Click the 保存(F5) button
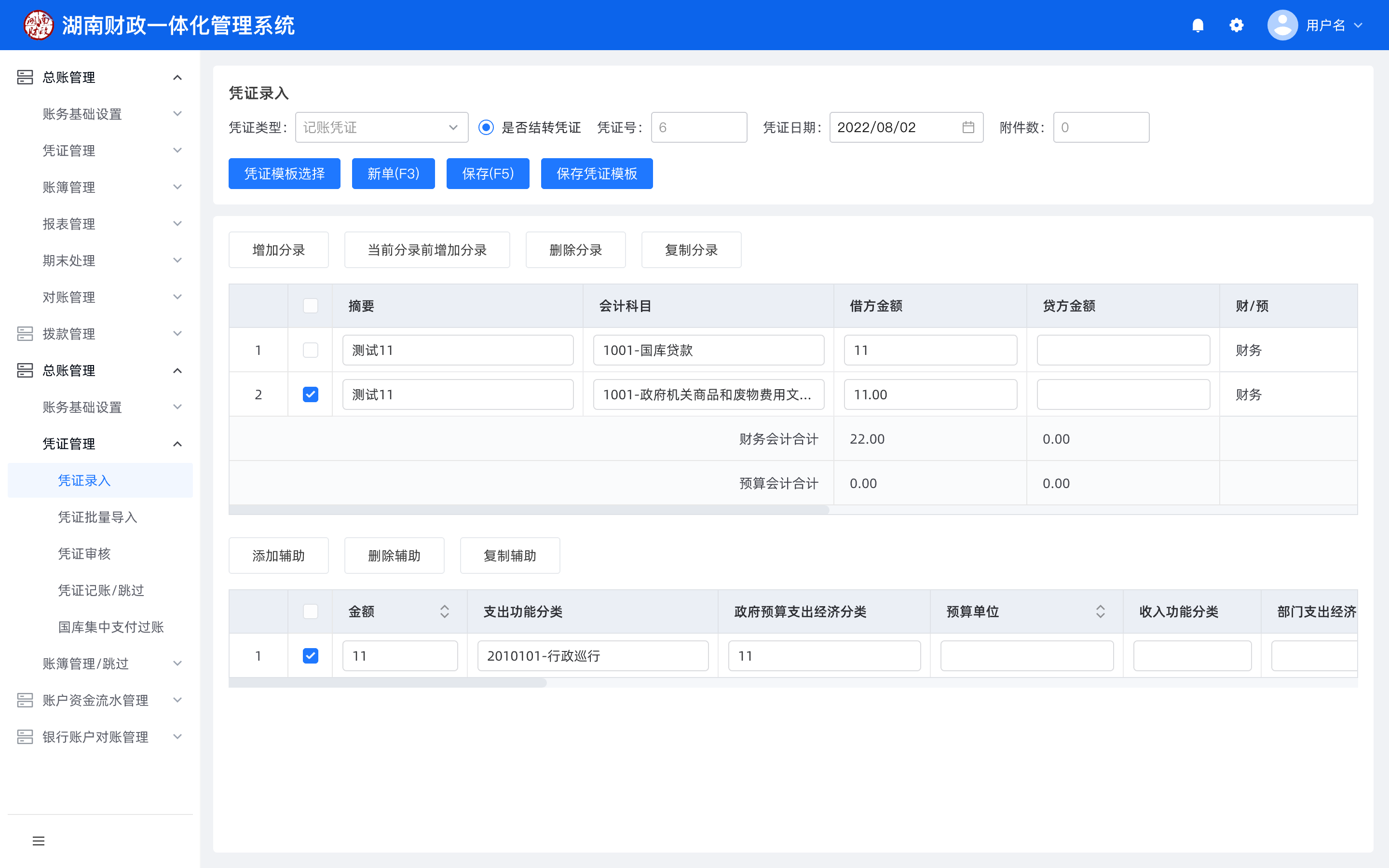Screen dimensions: 1389x868 (x=487, y=174)
